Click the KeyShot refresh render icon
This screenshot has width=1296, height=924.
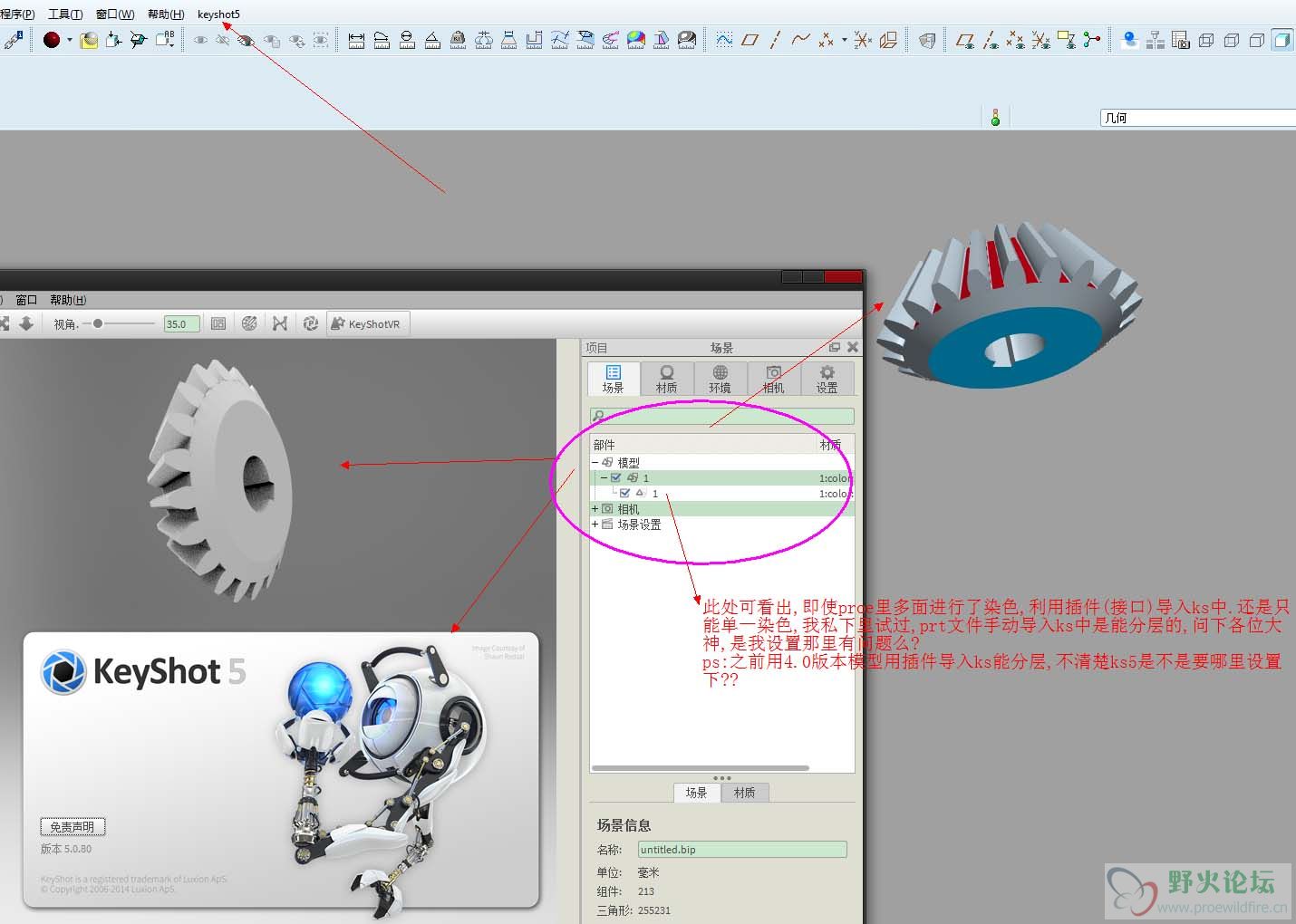pos(311,323)
